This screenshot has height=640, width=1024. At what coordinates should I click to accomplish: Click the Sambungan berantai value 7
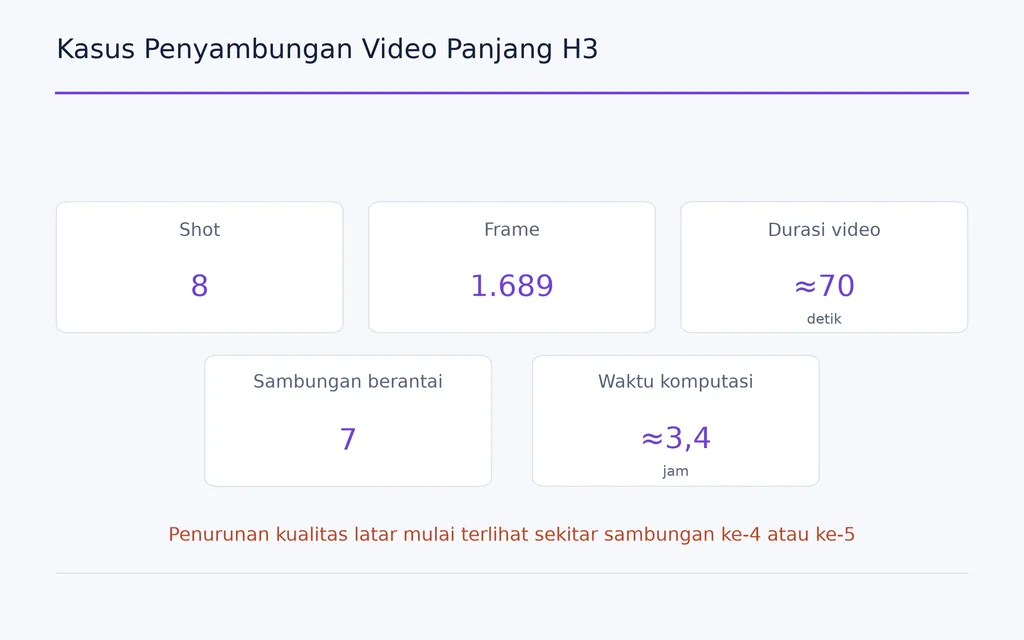[347, 439]
